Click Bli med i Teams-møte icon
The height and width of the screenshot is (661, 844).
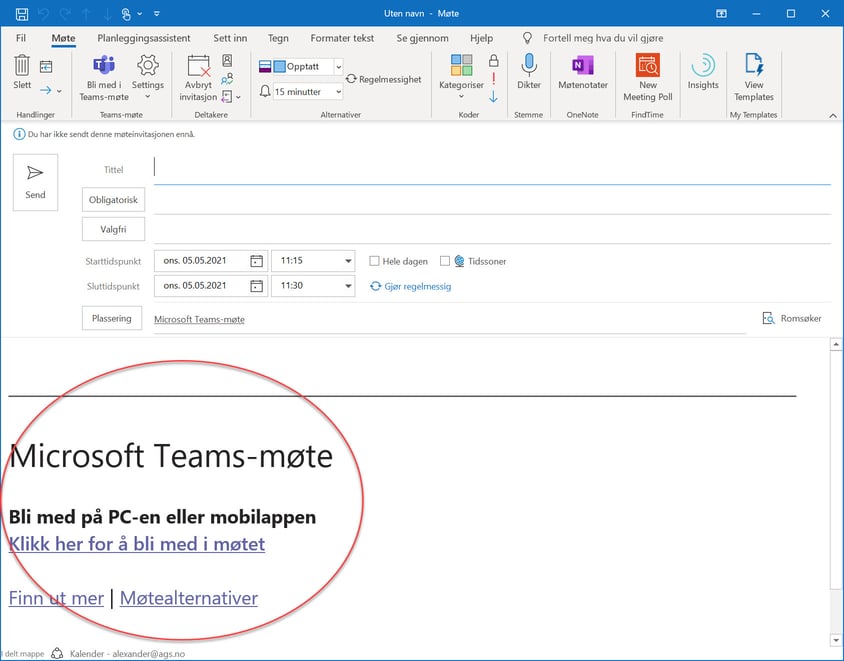point(104,65)
